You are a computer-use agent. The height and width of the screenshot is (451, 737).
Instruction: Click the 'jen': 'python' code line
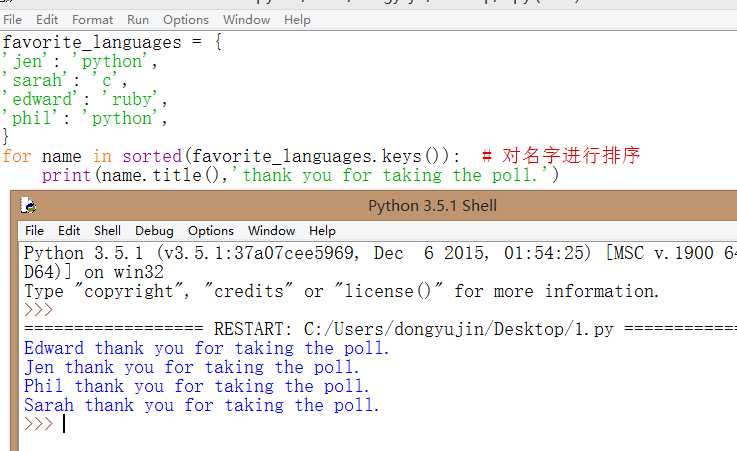pyautogui.click(x=79, y=62)
